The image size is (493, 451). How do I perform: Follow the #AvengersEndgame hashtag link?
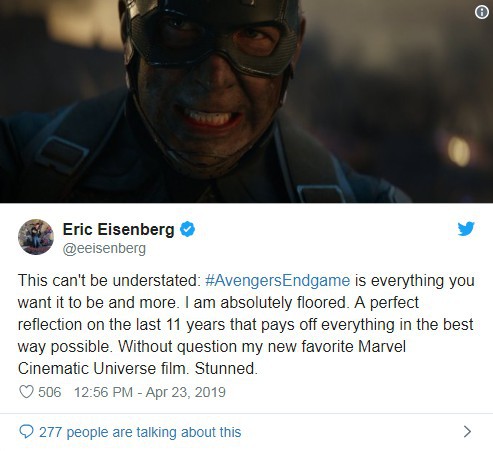[x=278, y=281]
